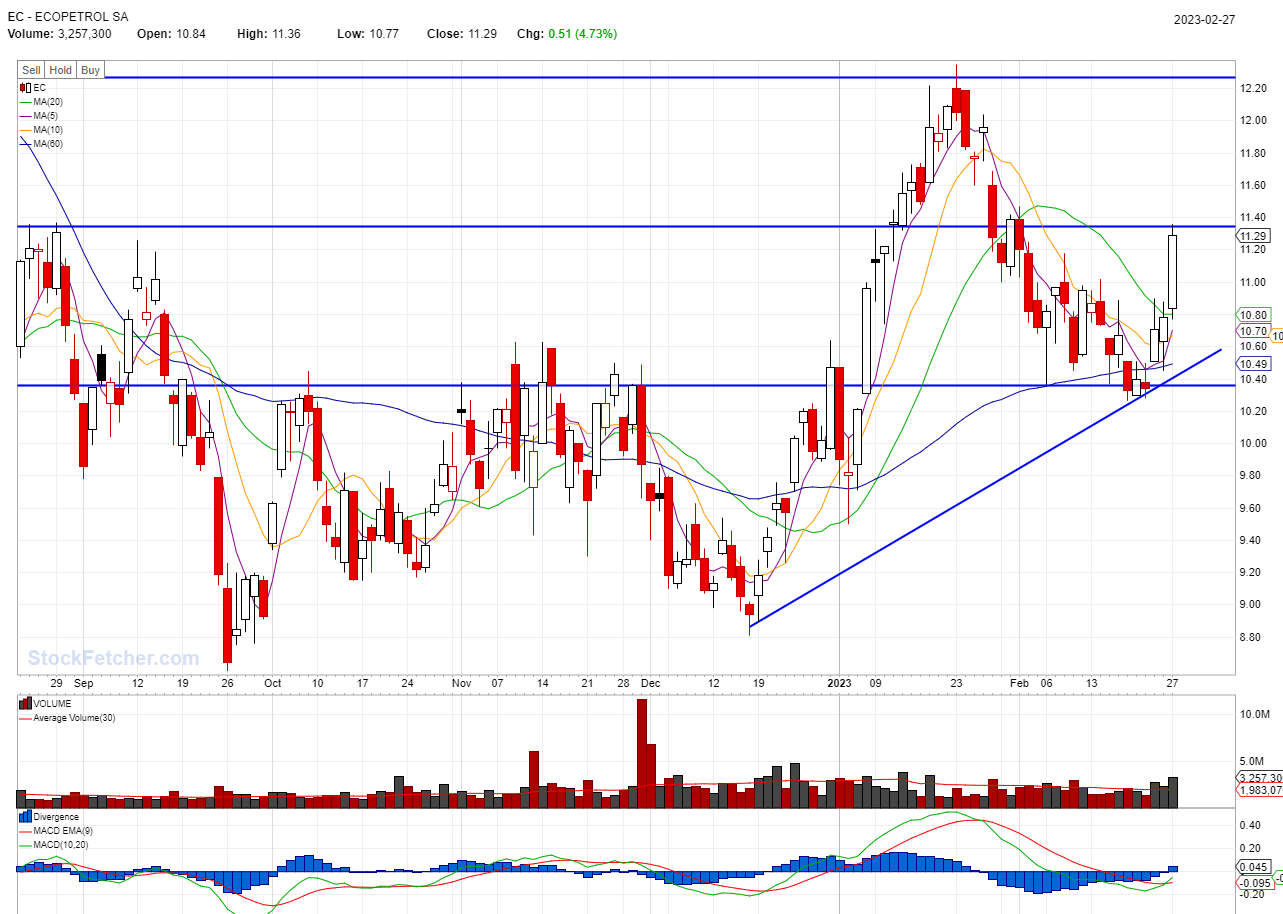Click the blue MA(60) legend line
Screen dimensions: 1283x914
pyautogui.click(x=26, y=144)
